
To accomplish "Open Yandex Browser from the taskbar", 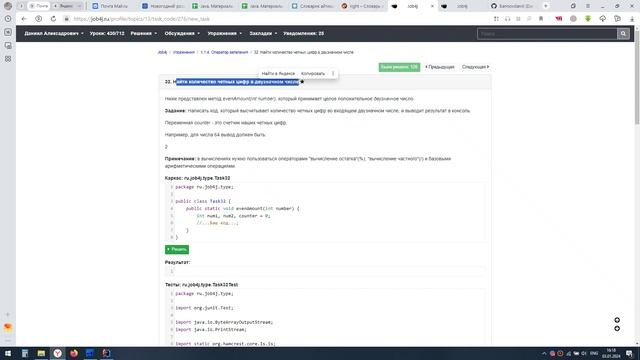I will (58, 353).
